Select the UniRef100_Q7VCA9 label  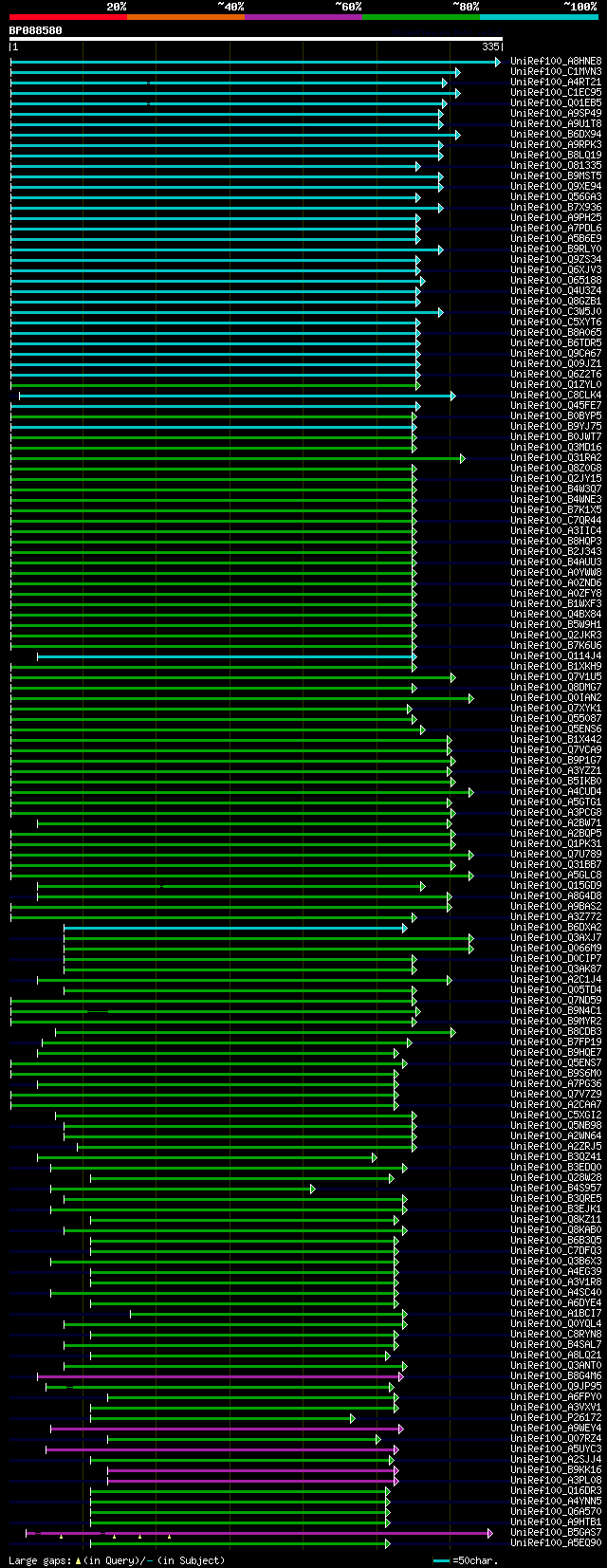556,749
